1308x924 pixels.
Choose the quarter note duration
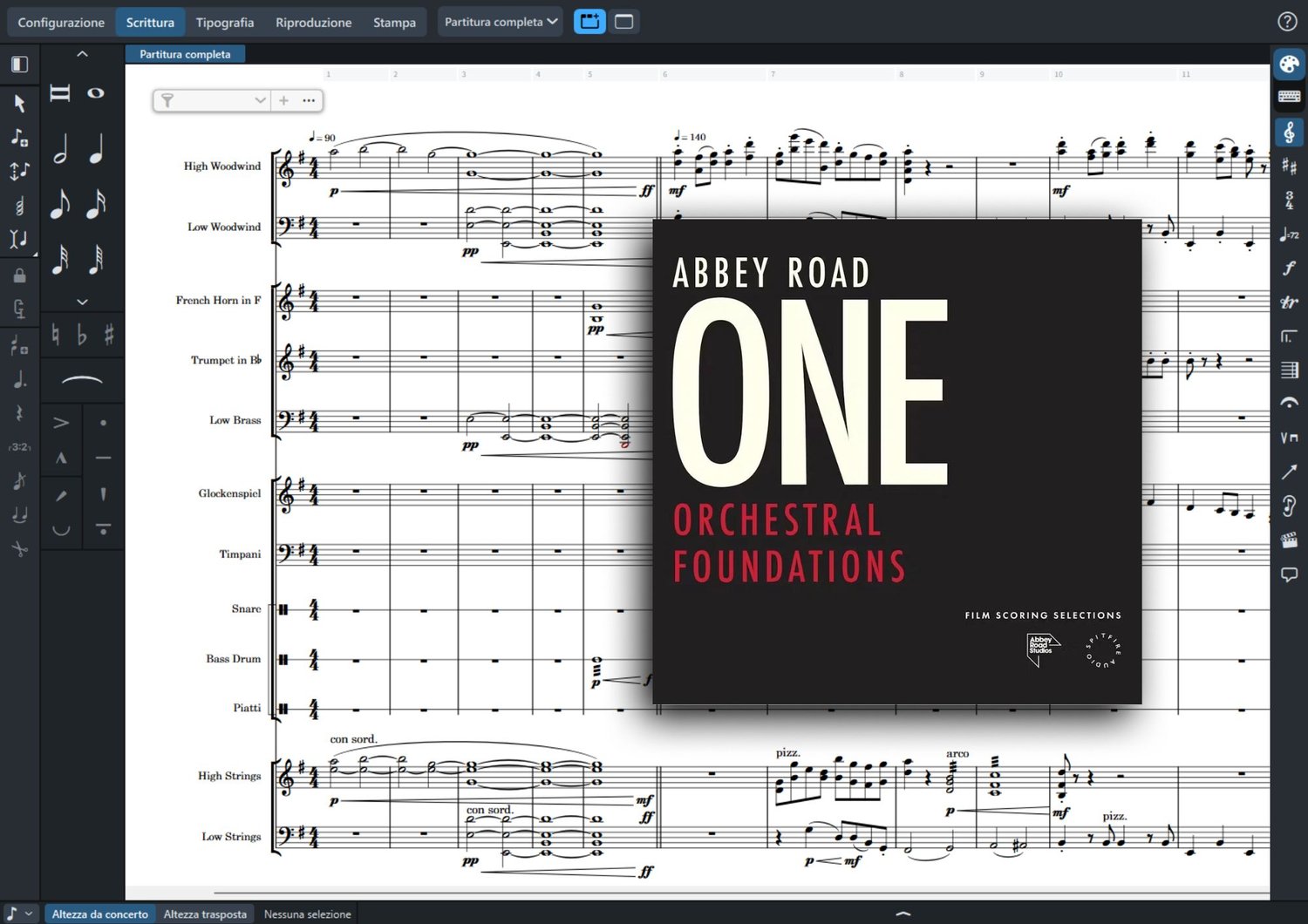click(96, 149)
